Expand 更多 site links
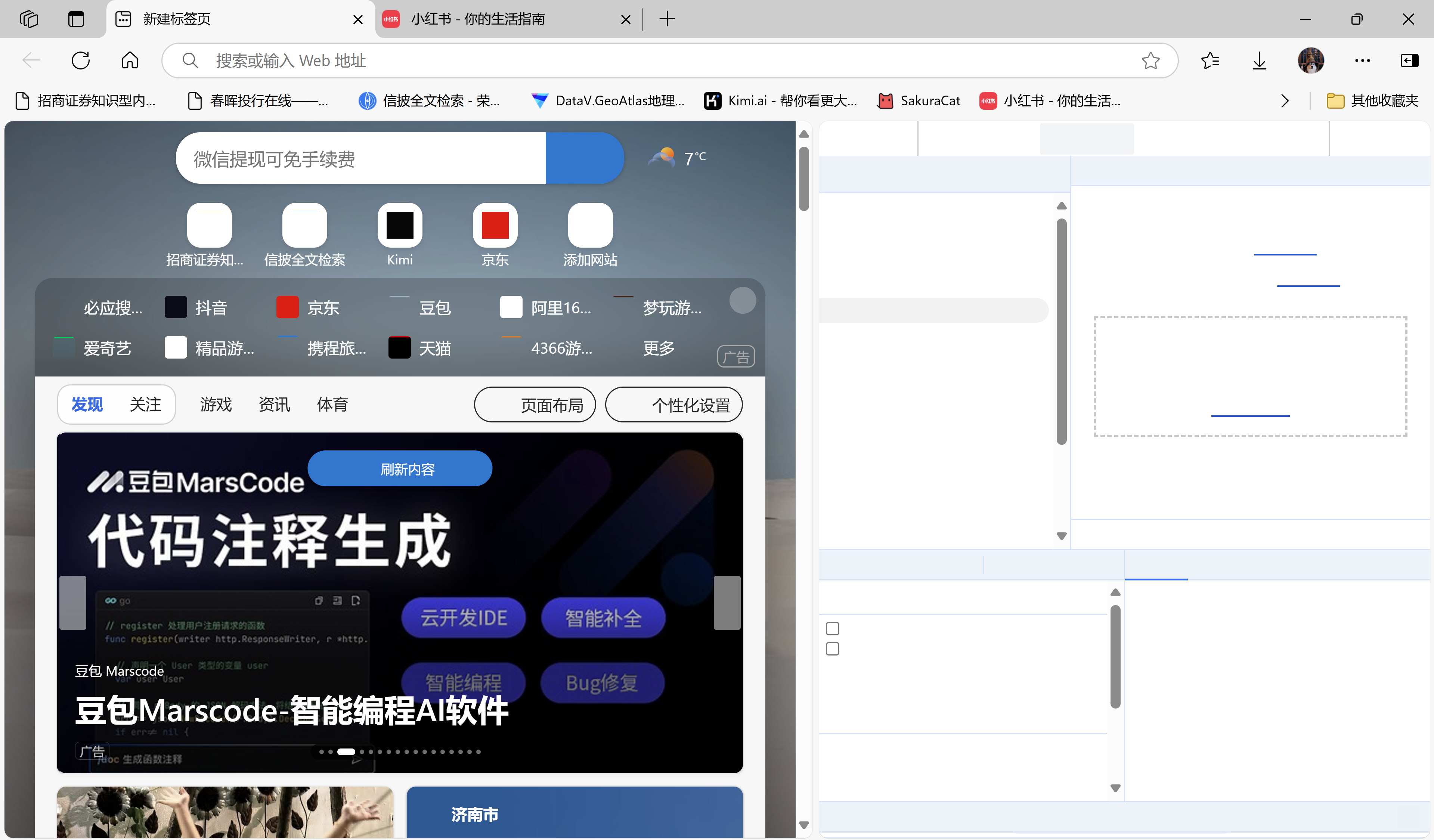 tap(659, 348)
